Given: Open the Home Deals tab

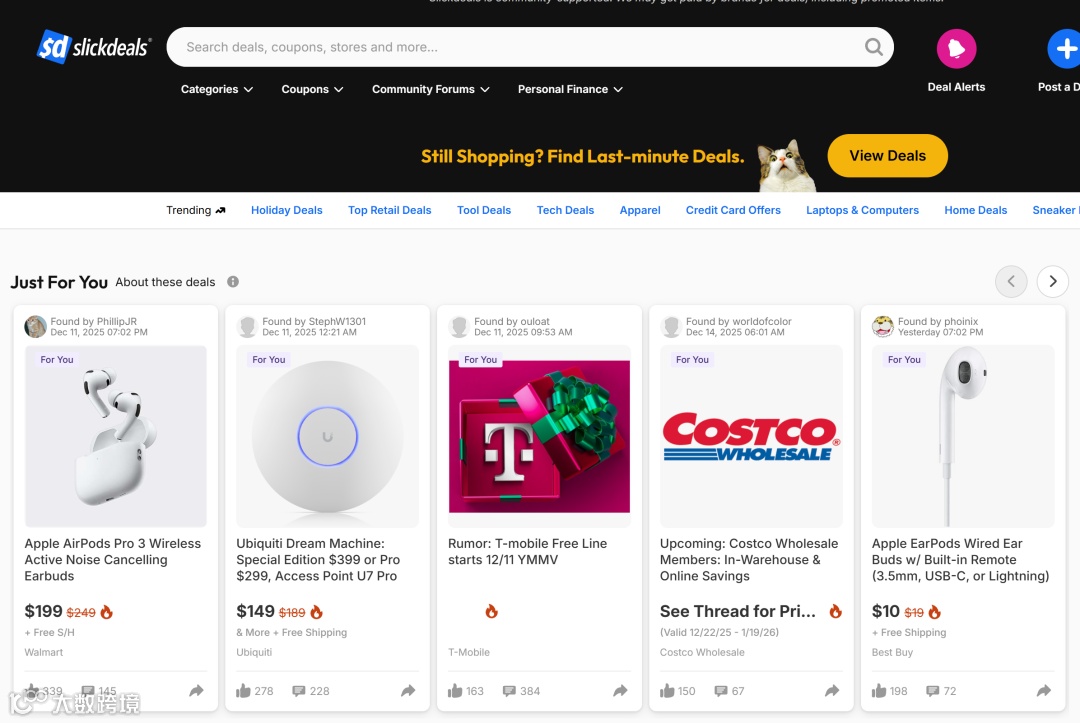Looking at the screenshot, I should coord(975,210).
